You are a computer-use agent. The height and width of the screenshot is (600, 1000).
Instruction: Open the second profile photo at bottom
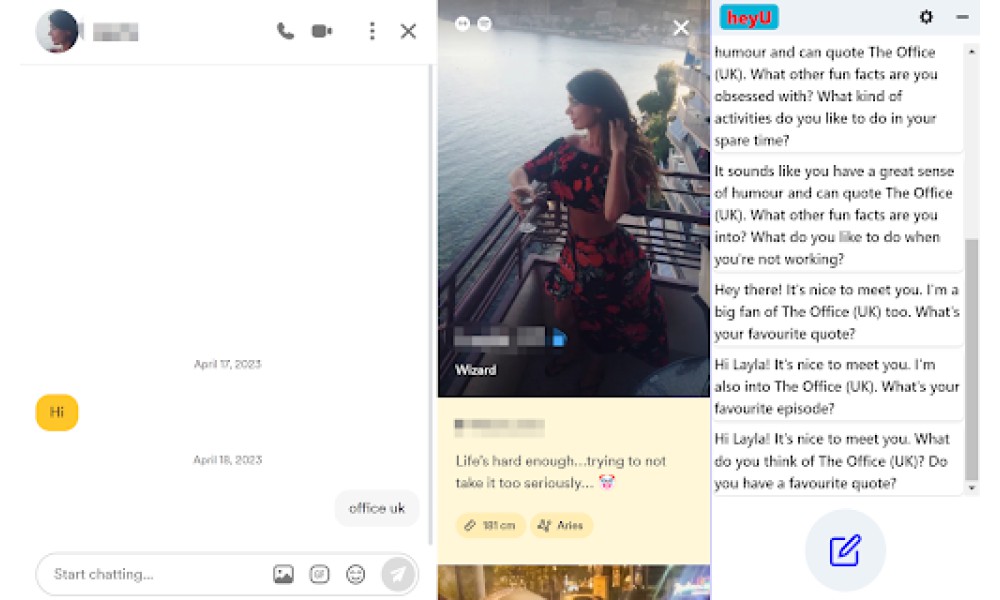(573, 582)
